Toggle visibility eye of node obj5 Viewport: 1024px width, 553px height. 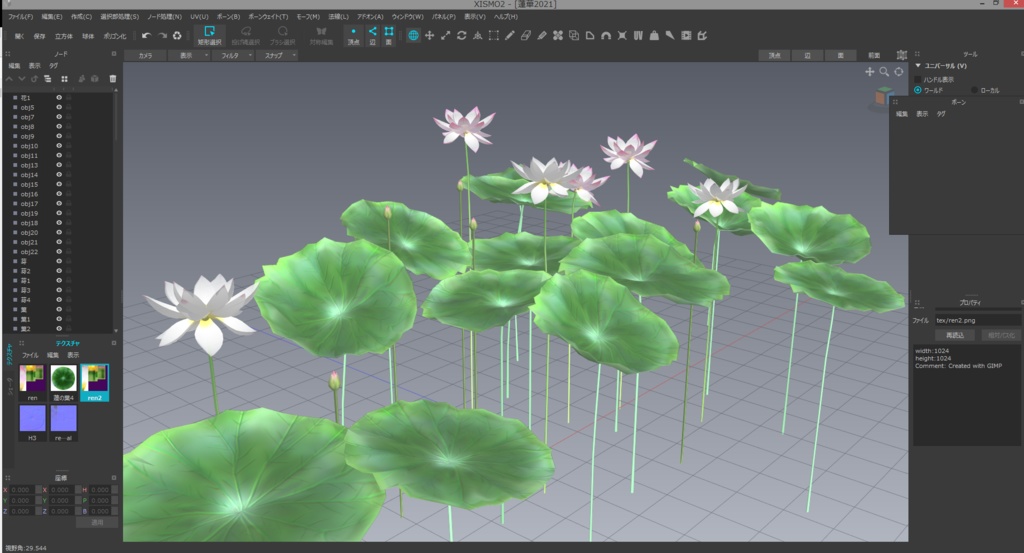pyautogui.click(x=59, y=107)
